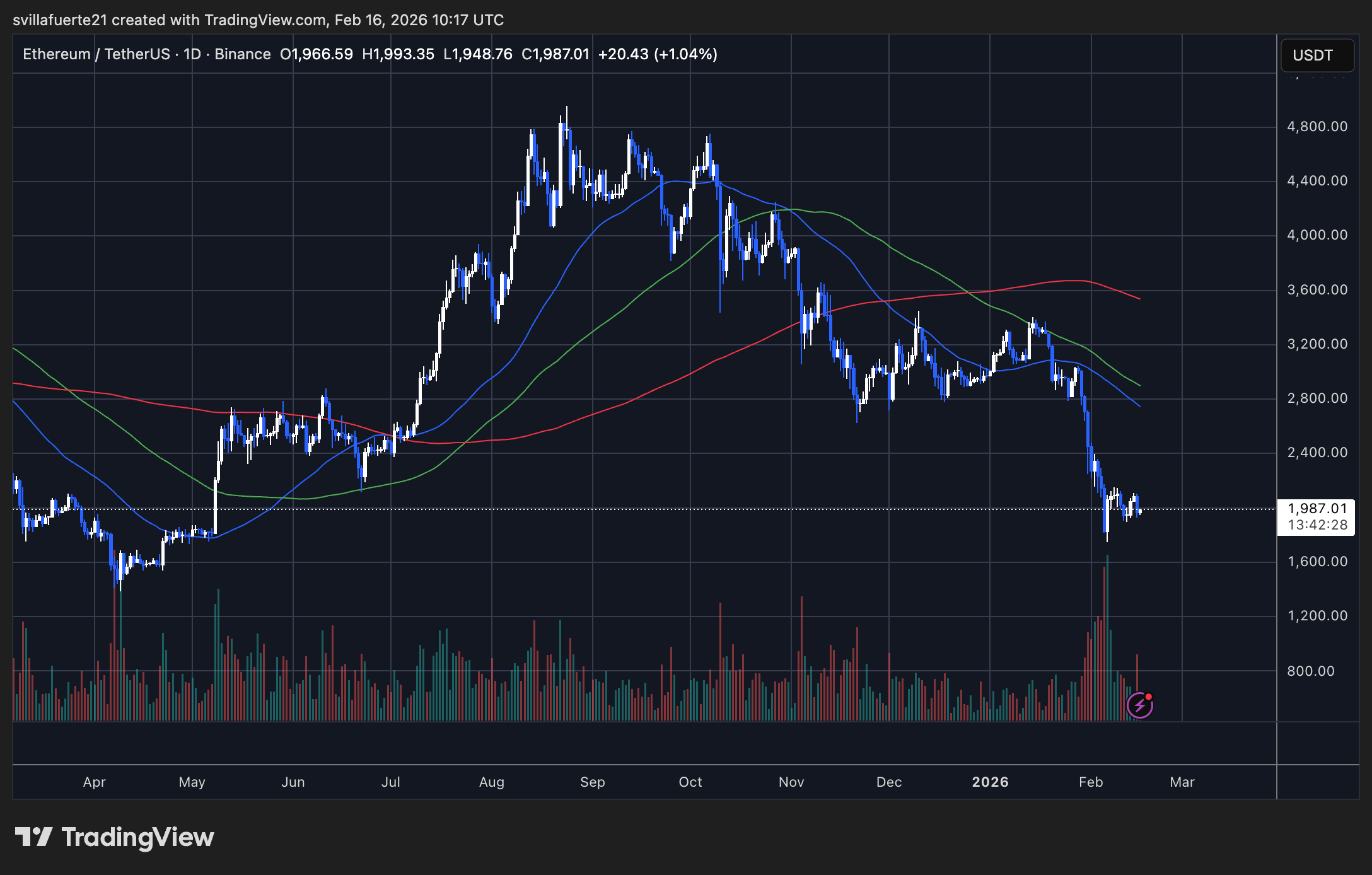Click the Sep label on the time axis

pyautogui.click(x=591, y=782)
